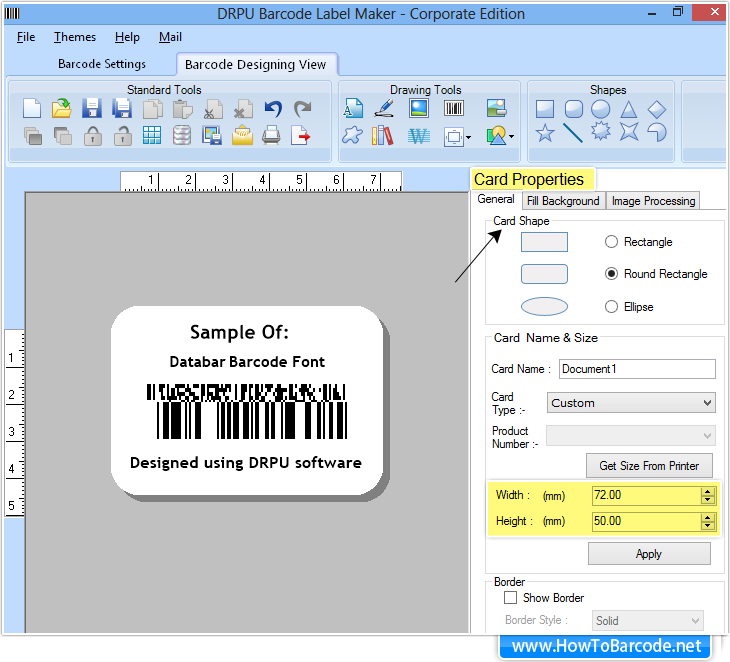Click the Apply button
Viewport: 730px width, 662px height.
(649, 554)
